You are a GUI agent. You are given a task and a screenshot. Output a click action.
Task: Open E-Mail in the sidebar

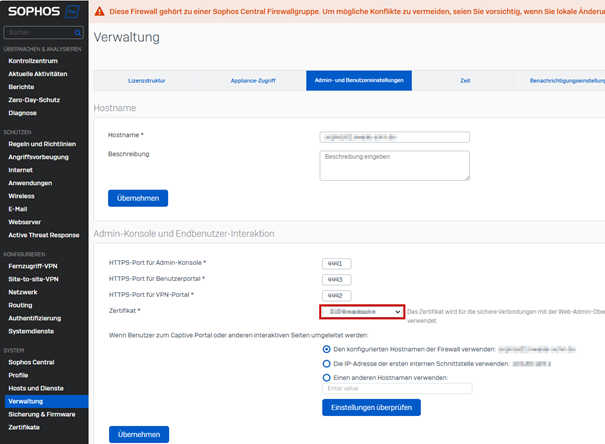[x=18, y=209]
